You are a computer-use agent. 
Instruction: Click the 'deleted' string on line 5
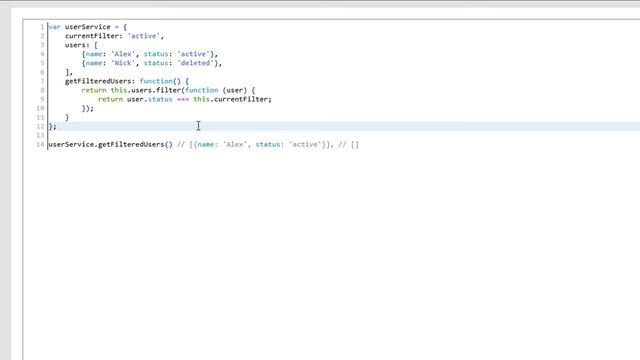[195, 63]
